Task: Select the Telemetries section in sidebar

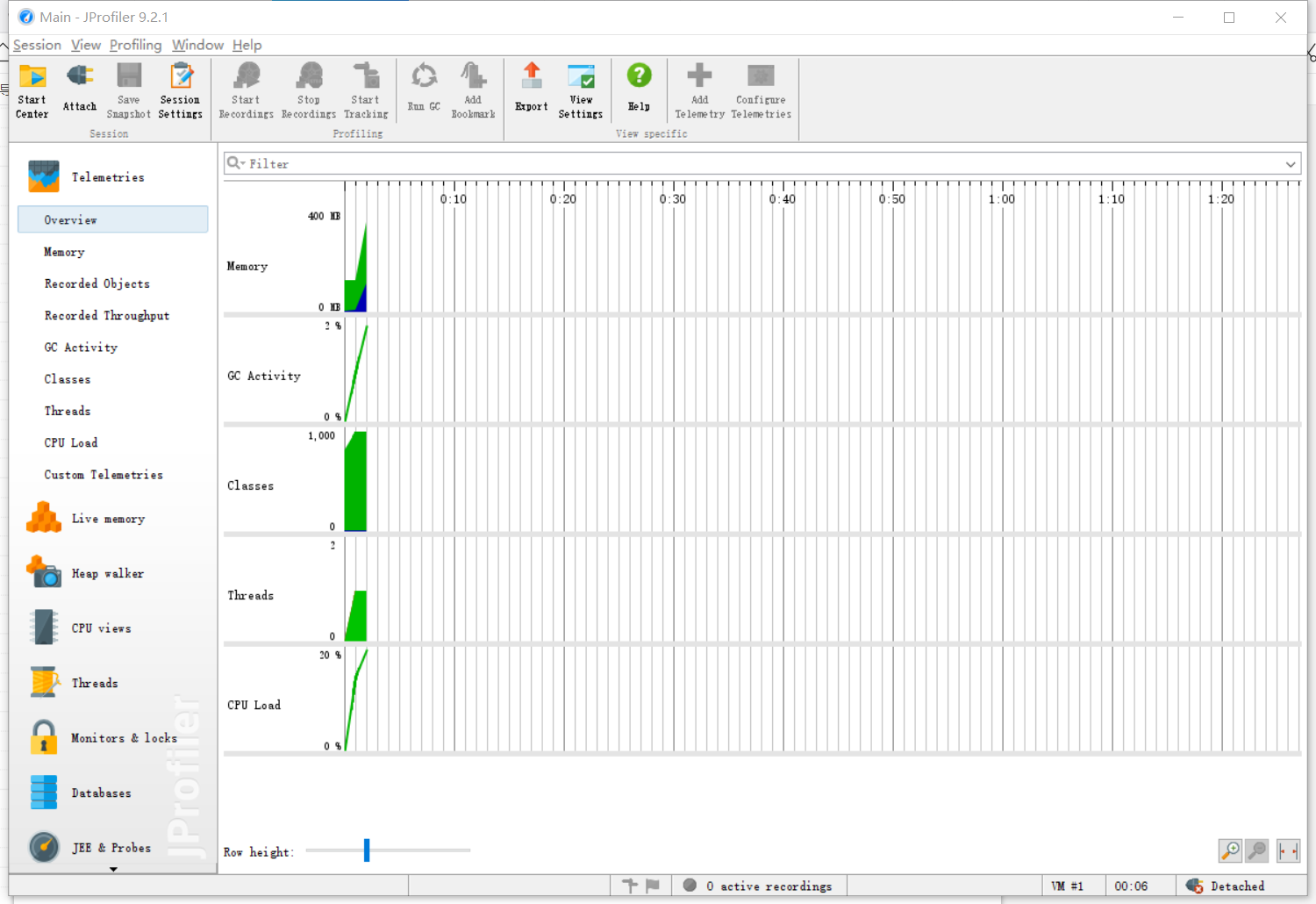Action: [x=86, y=176]
